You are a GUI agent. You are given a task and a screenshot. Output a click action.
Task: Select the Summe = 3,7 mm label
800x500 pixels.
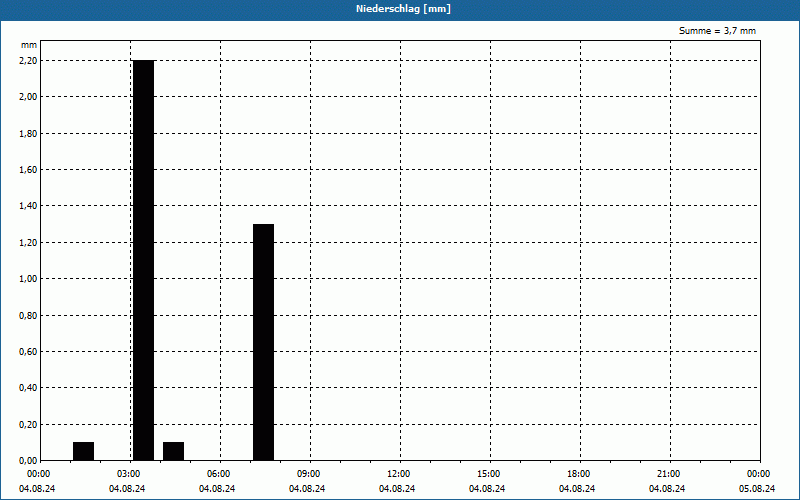click(x=717, y=31)
